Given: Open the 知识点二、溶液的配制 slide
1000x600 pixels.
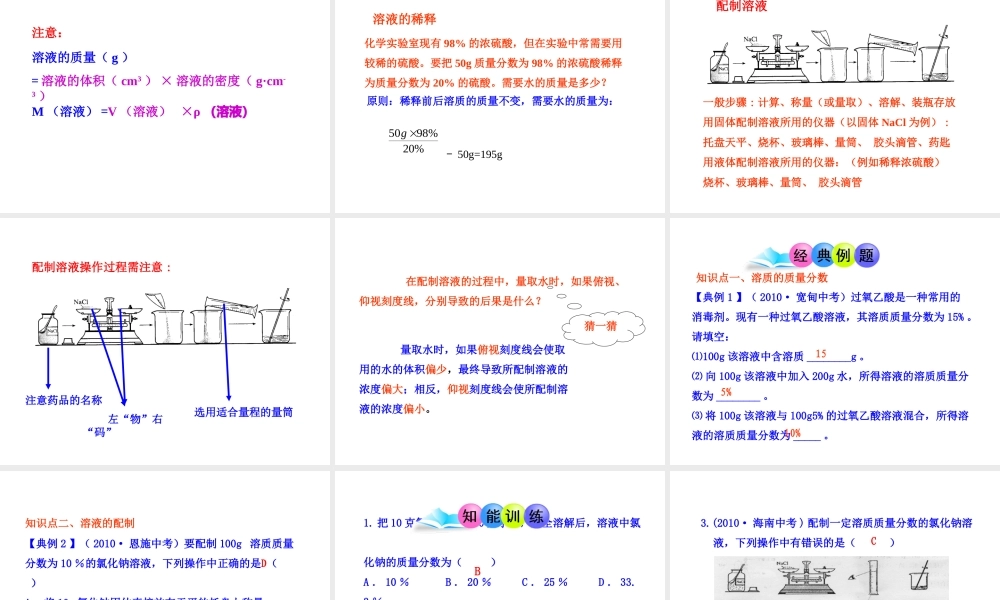Looking at the screenshot, I should (x=165, y=536).
